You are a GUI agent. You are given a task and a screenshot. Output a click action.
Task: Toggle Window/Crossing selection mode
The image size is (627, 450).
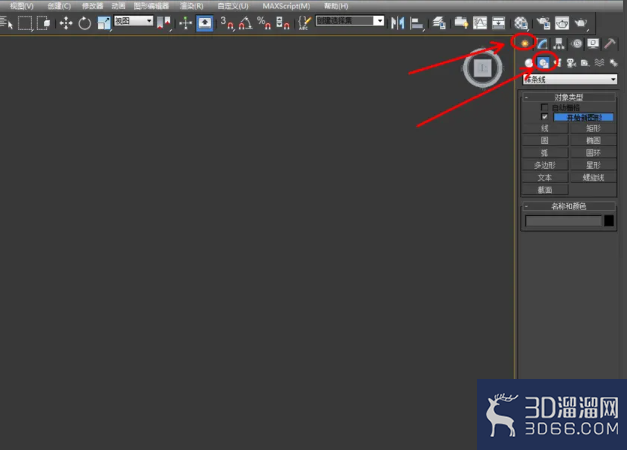tap(43, 23)
